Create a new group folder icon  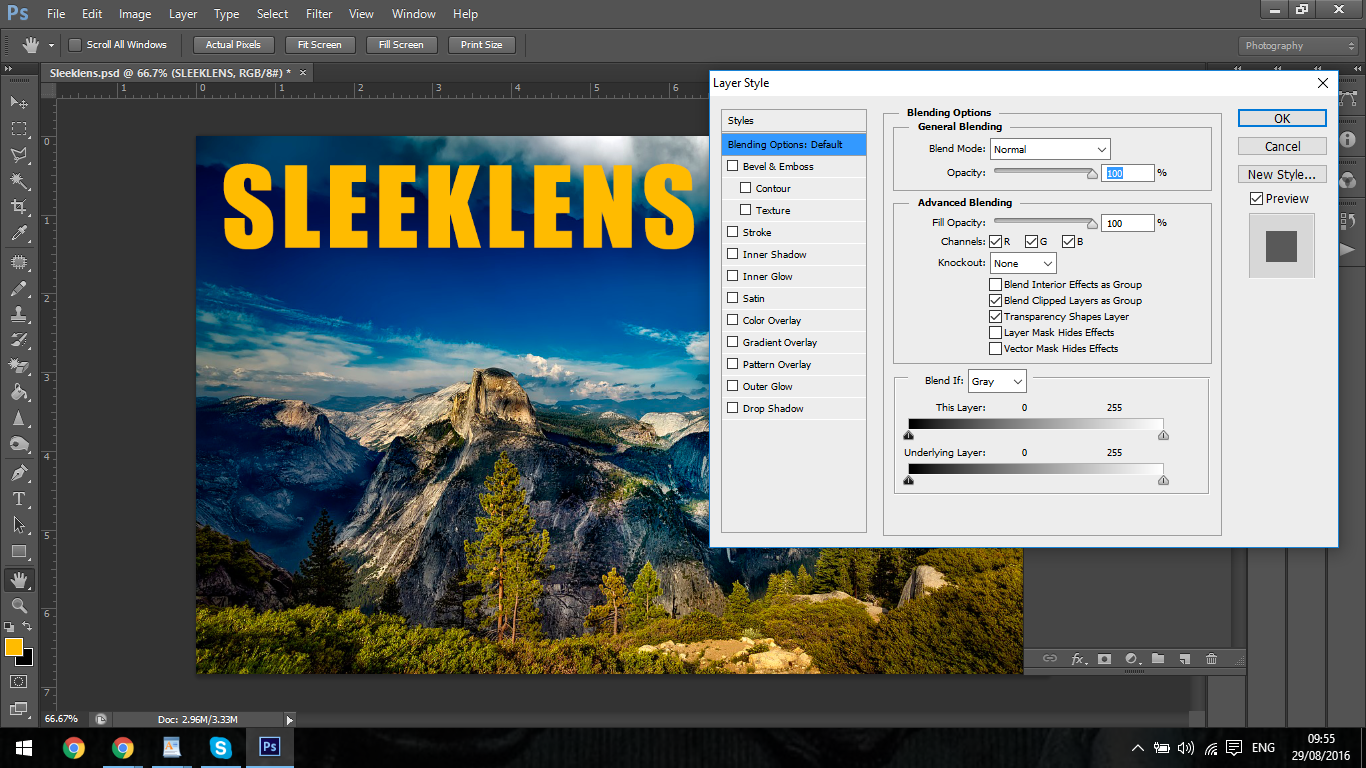click(x=1158, y=659)
